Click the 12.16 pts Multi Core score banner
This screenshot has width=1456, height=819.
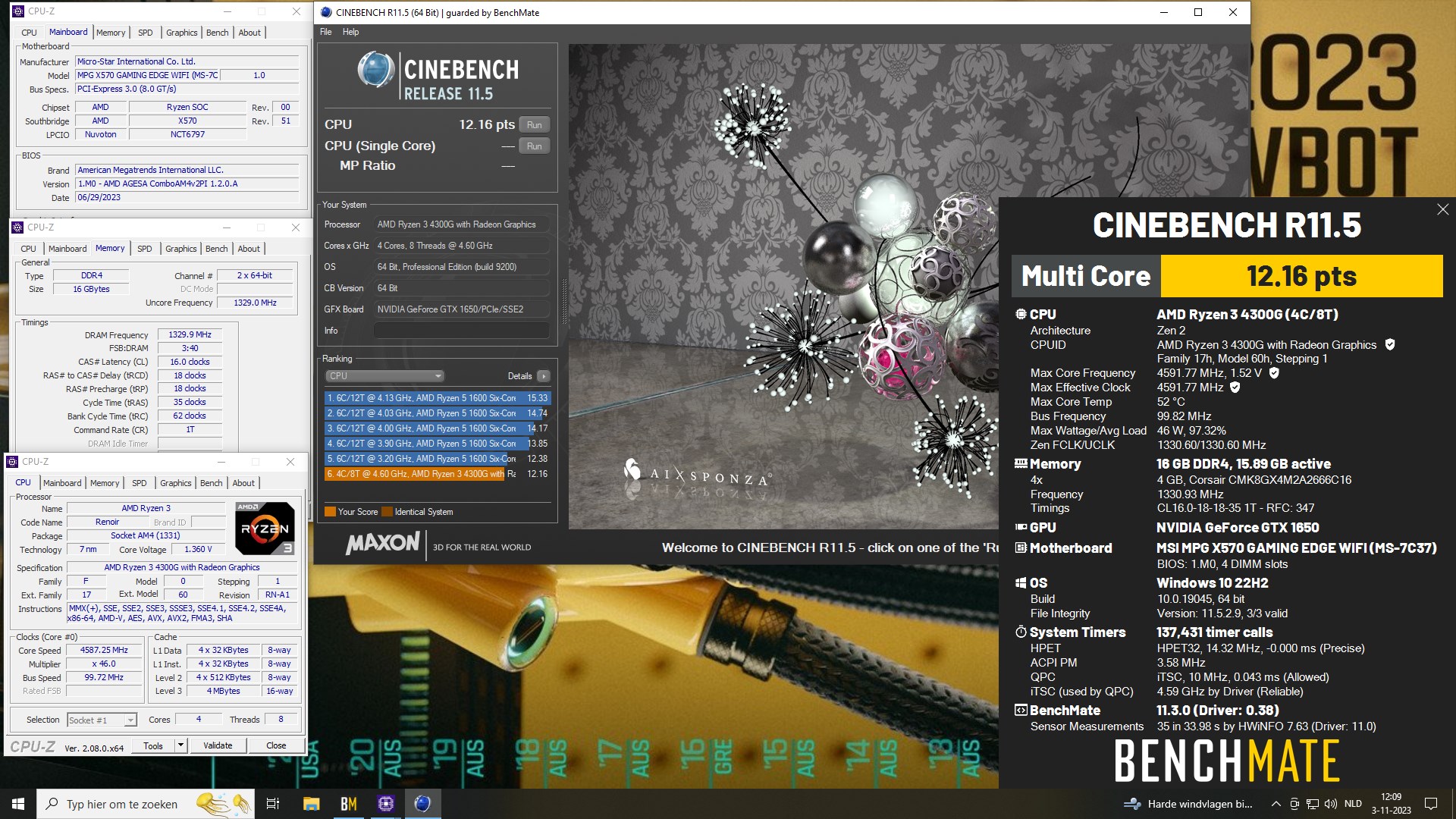tap(1301, 276)
